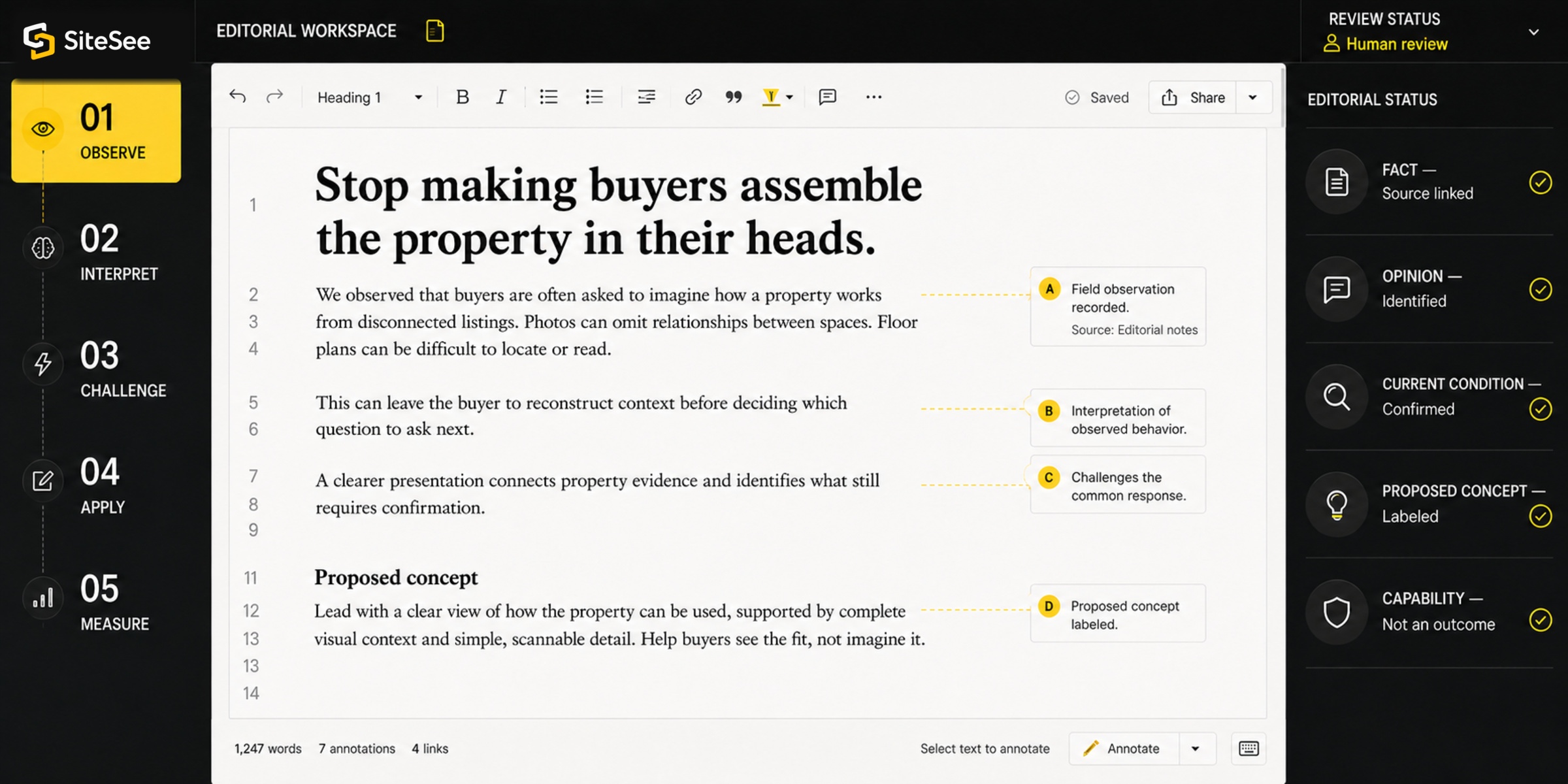This screenshot has height=784, width=1568.
Task: Toggle bold formatting
Action: click(463, 97)
